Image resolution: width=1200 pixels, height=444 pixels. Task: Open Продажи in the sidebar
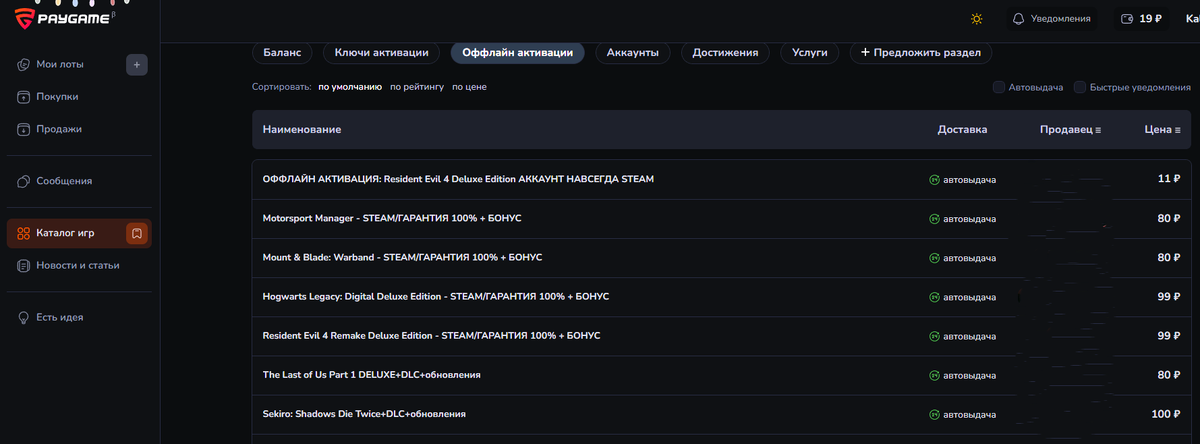tap(59, 129)
